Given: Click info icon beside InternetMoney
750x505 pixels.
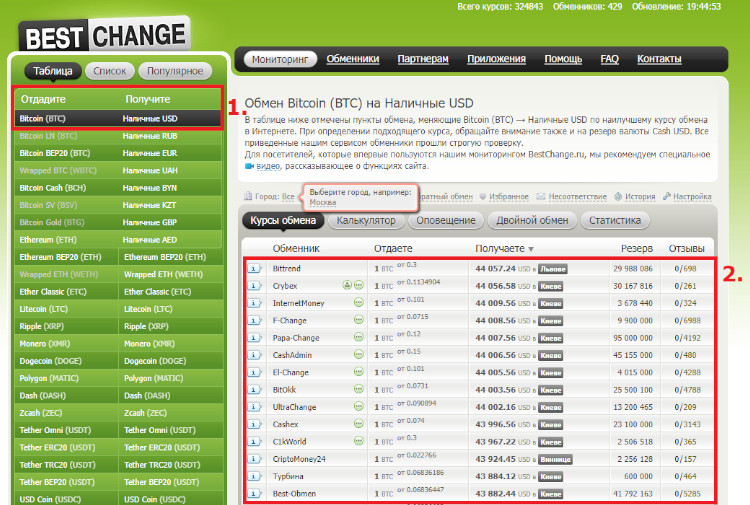Looking at the screenshot, I should pyautogui.click(x=254, y=303).
